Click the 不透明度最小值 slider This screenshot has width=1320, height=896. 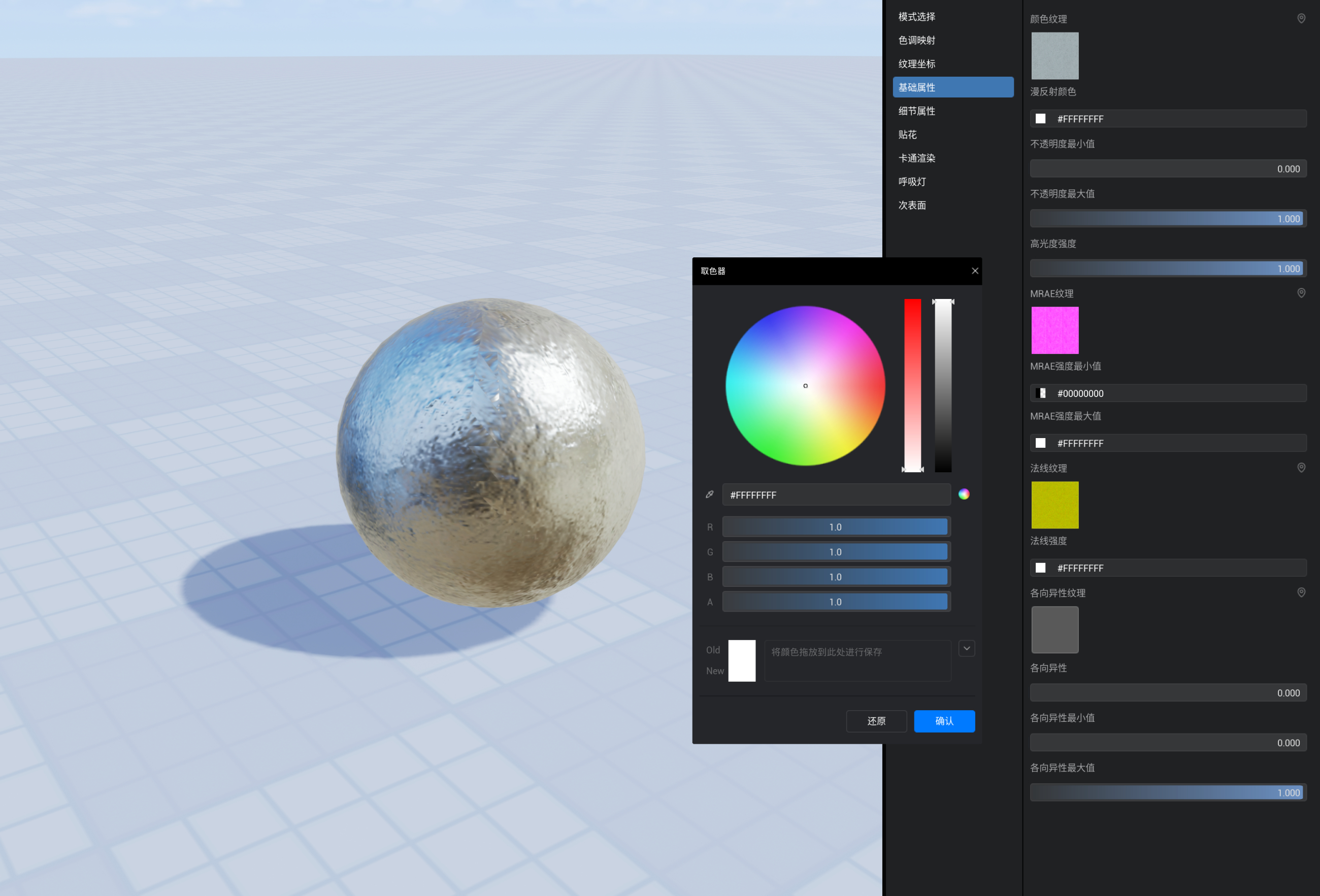1168,169
